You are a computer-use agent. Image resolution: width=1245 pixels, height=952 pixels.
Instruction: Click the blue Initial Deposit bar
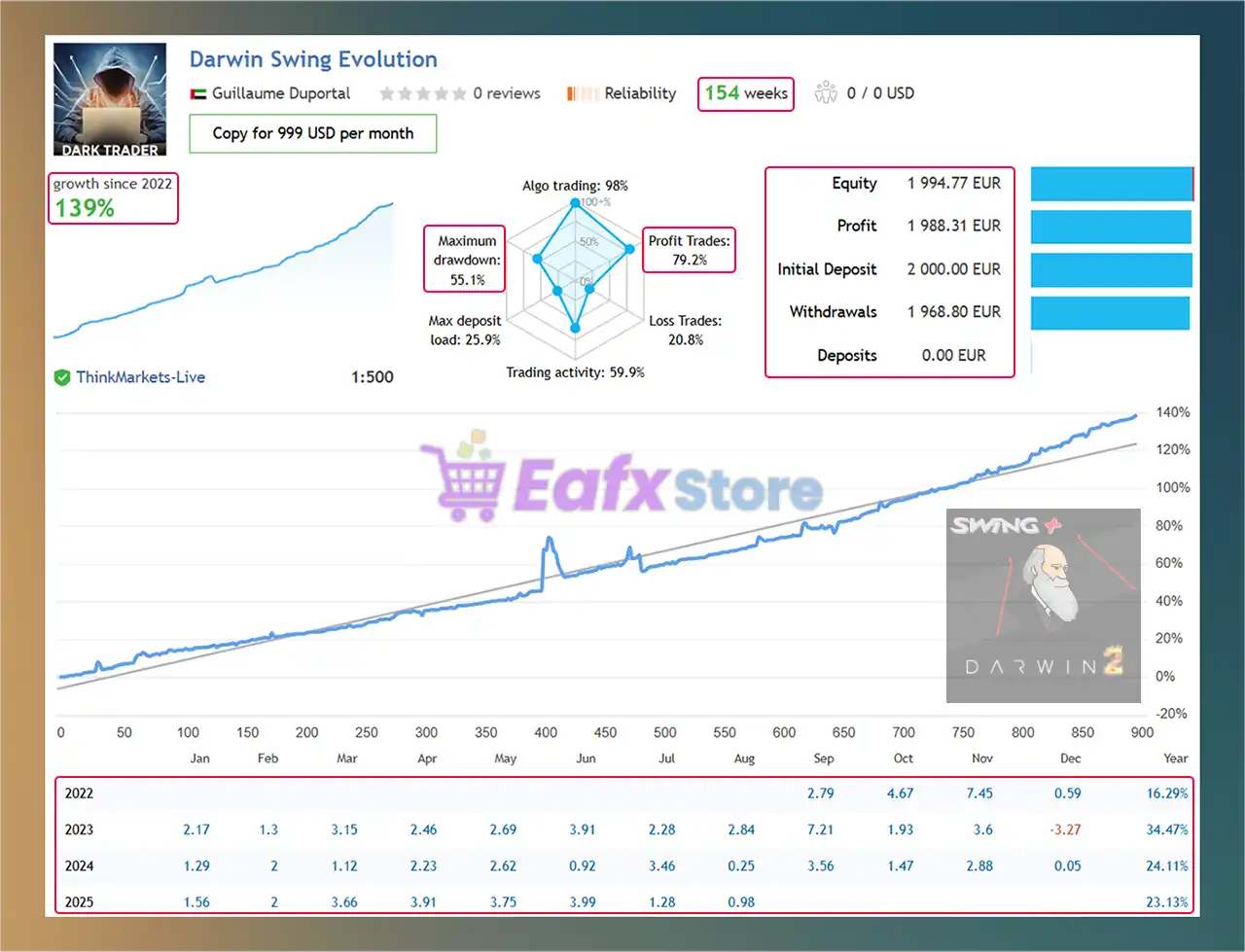point(1112,269)
